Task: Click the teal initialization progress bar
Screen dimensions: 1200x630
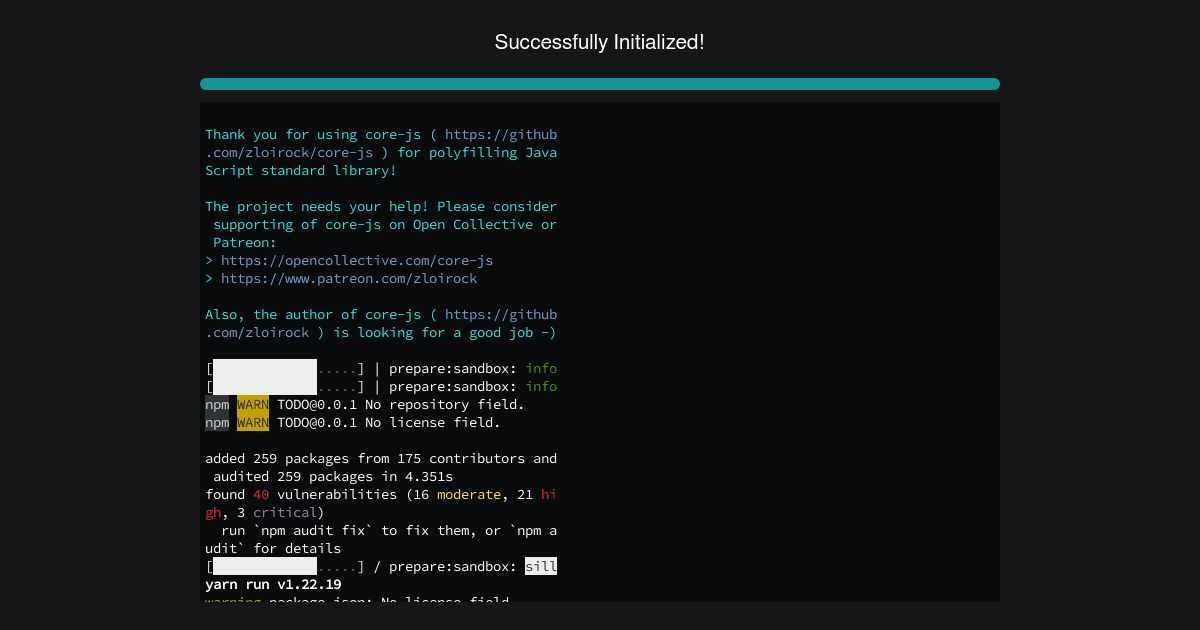Action: pyautogui.click(x=600, y=84)
